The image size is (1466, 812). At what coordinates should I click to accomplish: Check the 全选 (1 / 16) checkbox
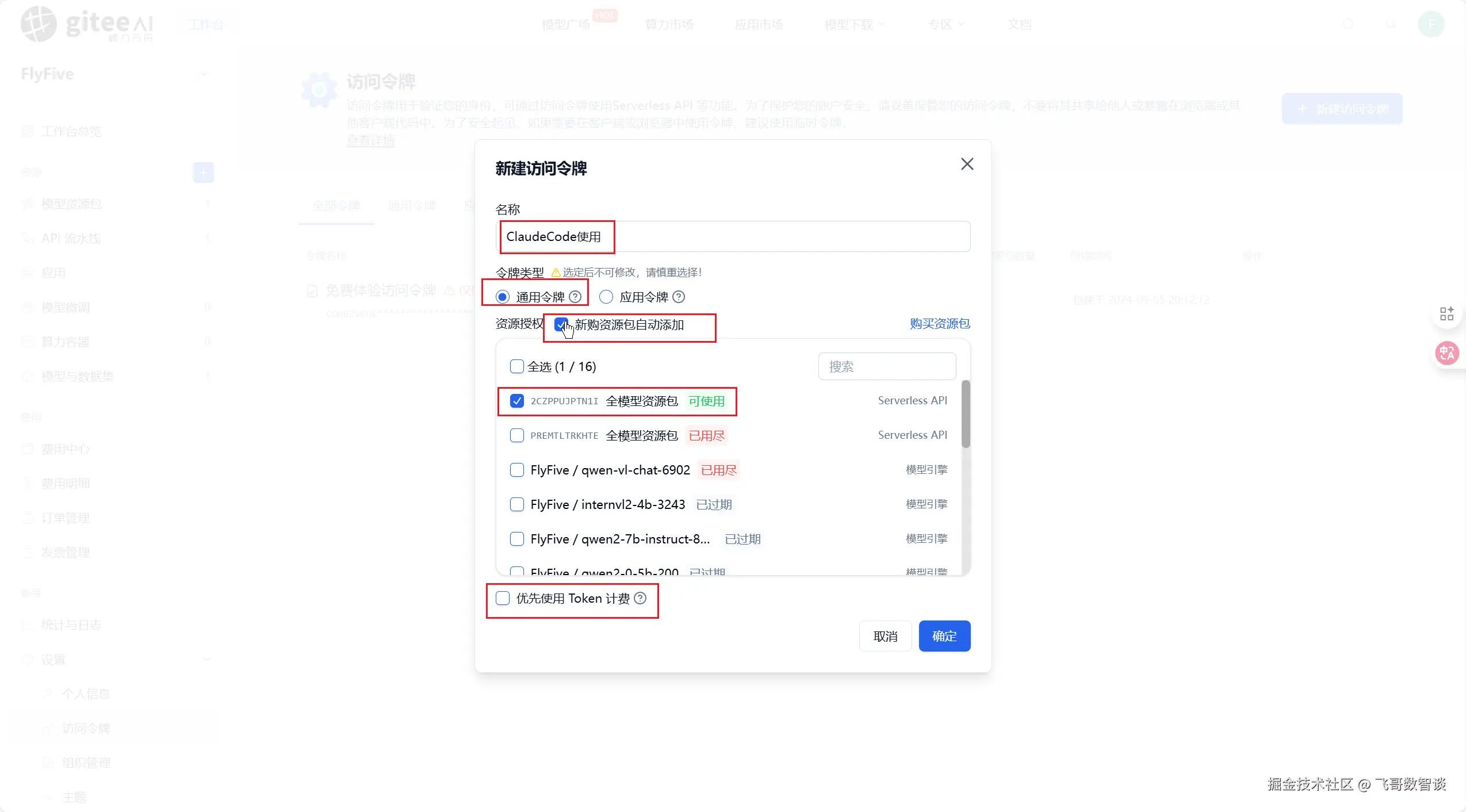[x=516, y=366]
